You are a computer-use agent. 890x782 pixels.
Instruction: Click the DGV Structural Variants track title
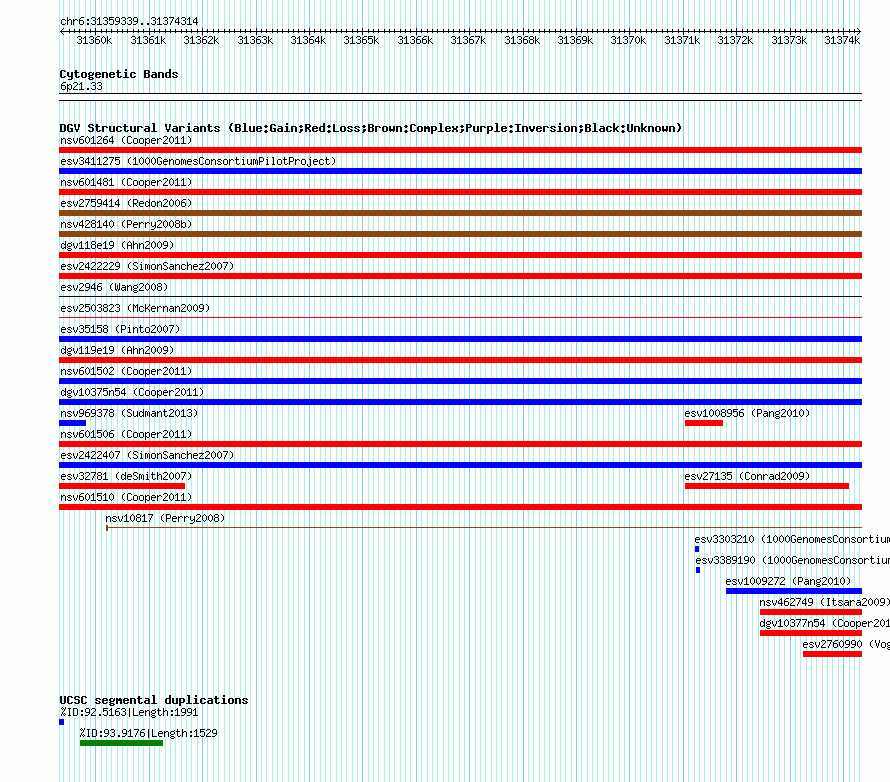tap(371, 128)
